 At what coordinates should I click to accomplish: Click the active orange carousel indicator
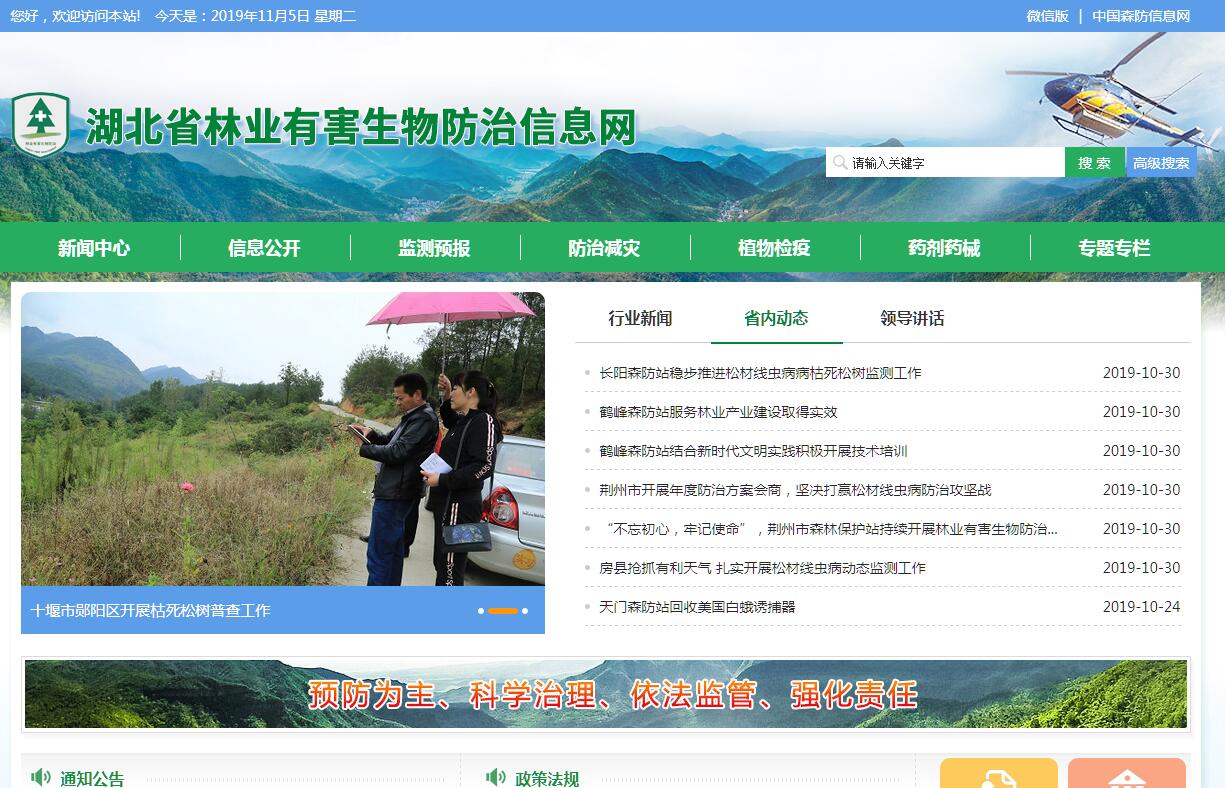pyautogui.click(x=503, y=610)
